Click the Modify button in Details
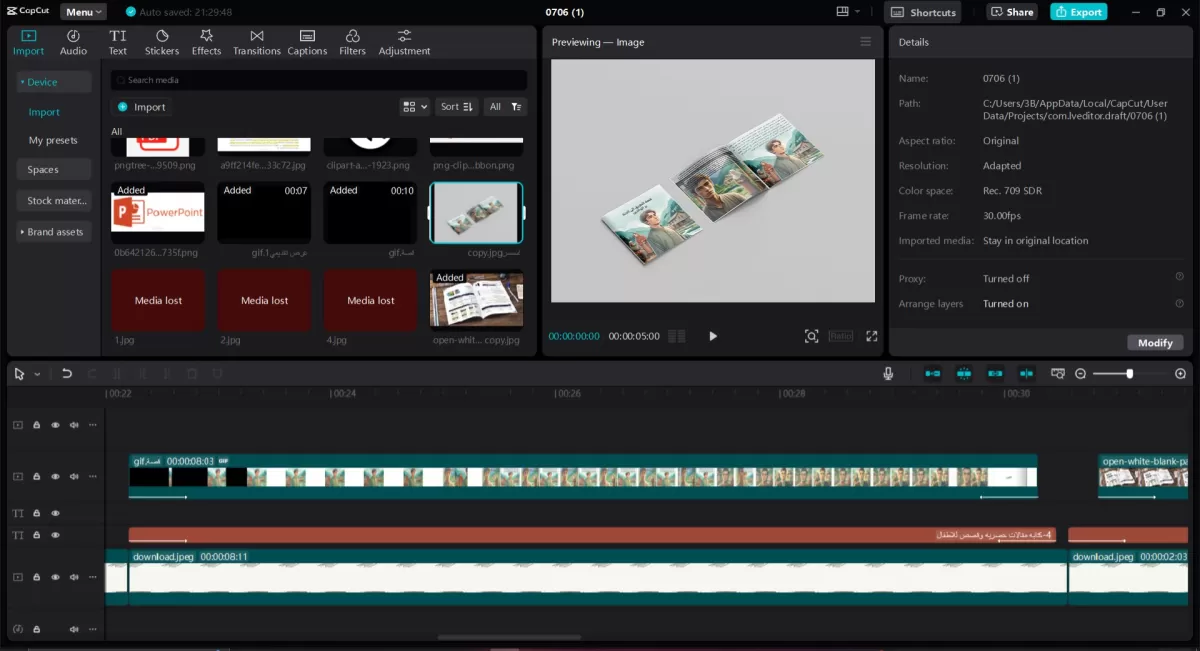Screen dimensions: 1200x651 (x=1155, y=342)
